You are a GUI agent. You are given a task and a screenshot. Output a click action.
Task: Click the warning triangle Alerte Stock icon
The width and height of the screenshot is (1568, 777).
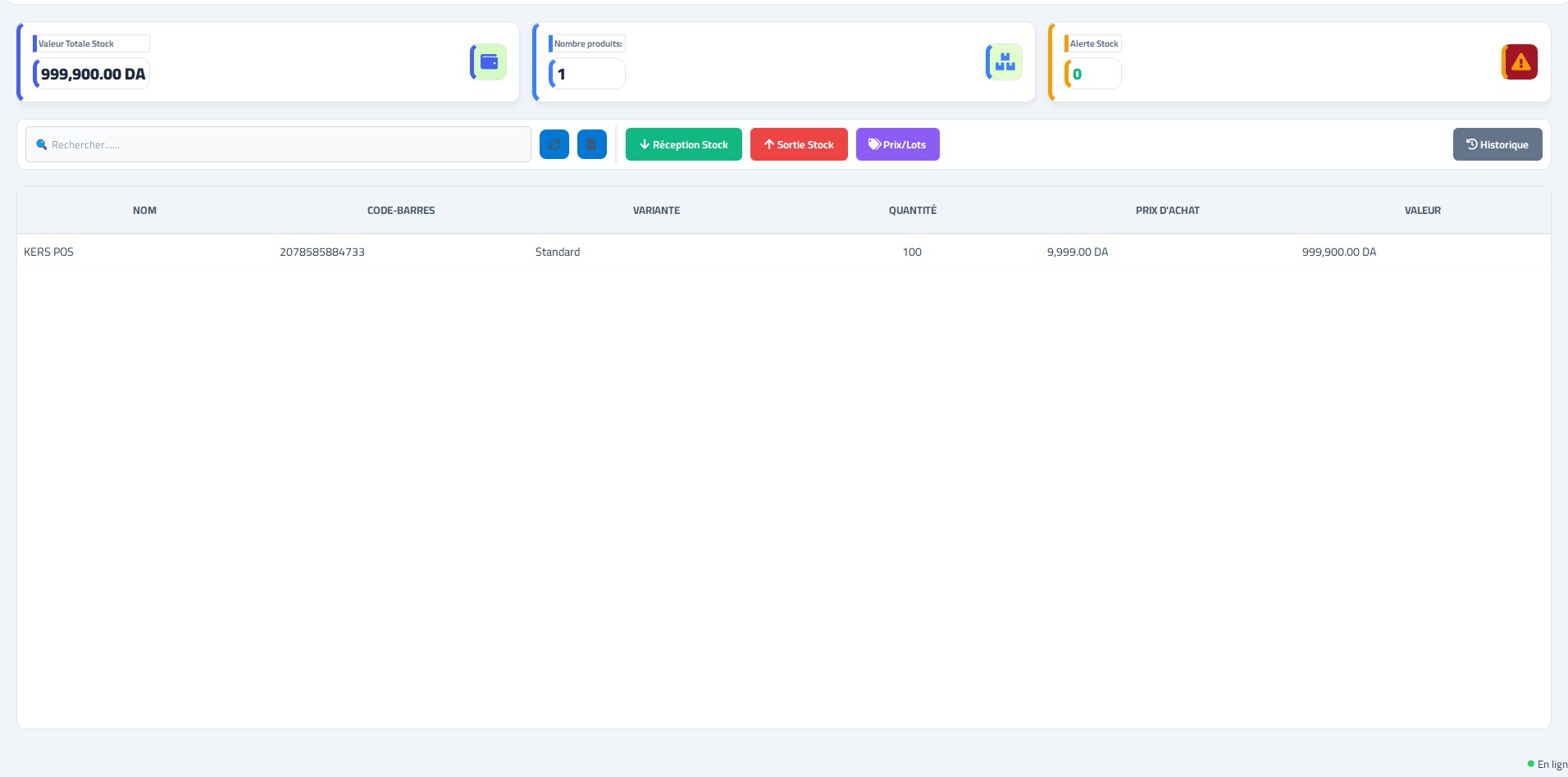(1520, 62)
